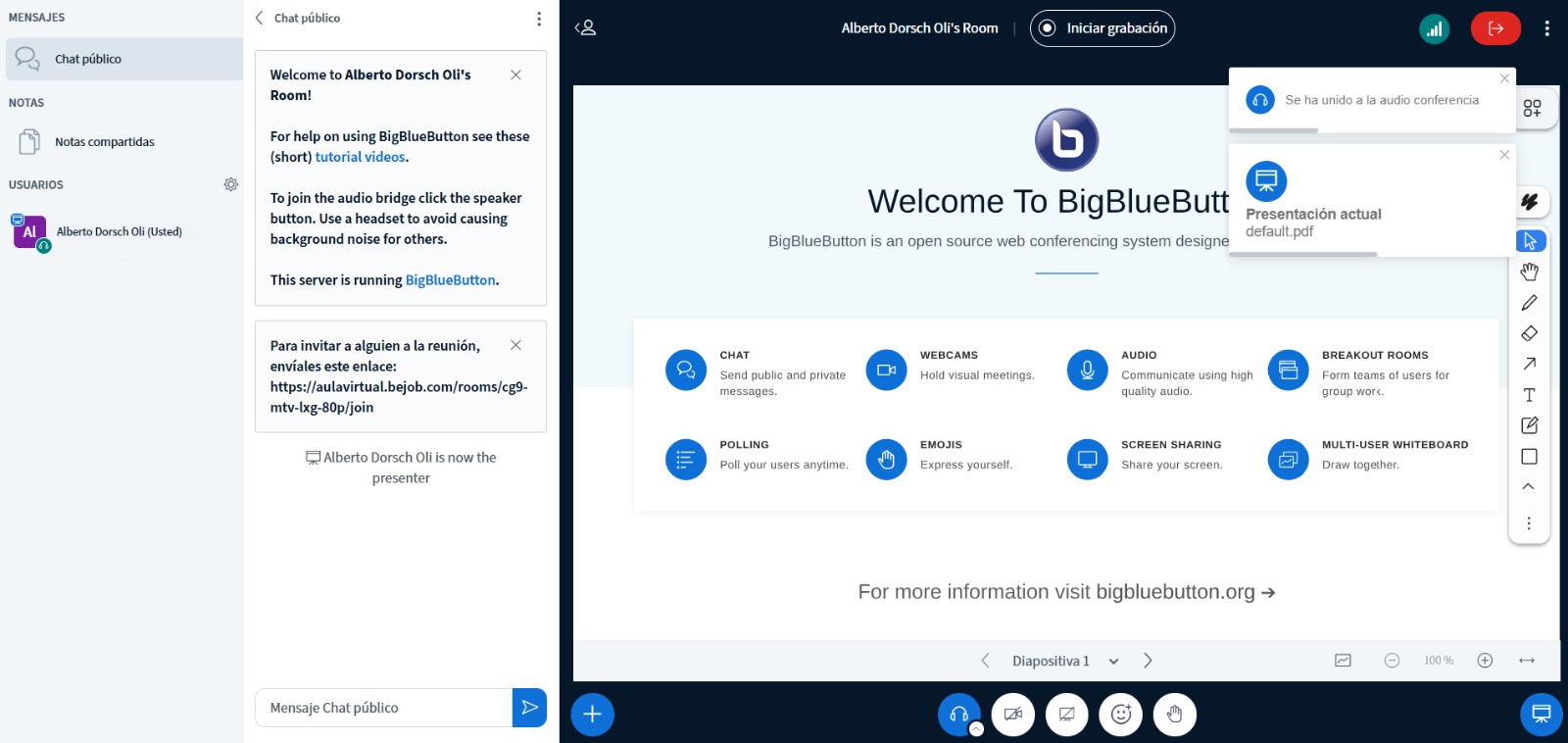Image resolution: width=1568 pixels, height=743 pixels.
Task: Open the reactions emoji button
Action: 1121,715
